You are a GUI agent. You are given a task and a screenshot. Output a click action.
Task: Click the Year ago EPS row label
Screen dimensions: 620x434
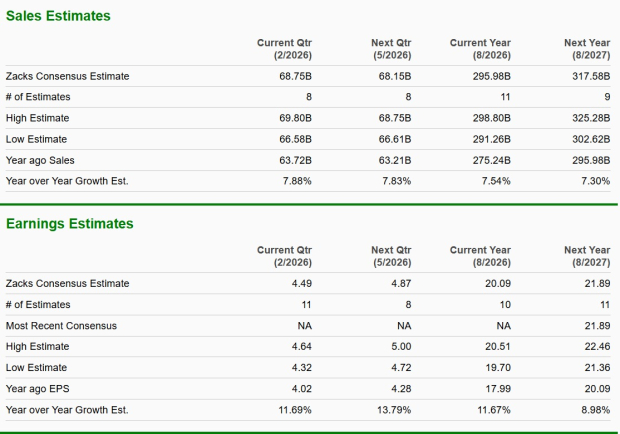[x=38, y=389]
